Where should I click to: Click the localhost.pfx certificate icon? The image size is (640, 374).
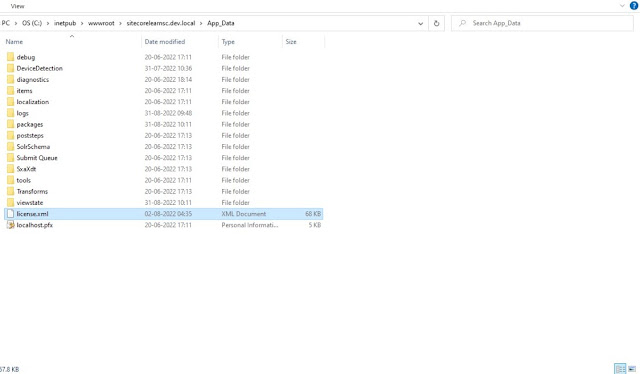coord(11,225)
